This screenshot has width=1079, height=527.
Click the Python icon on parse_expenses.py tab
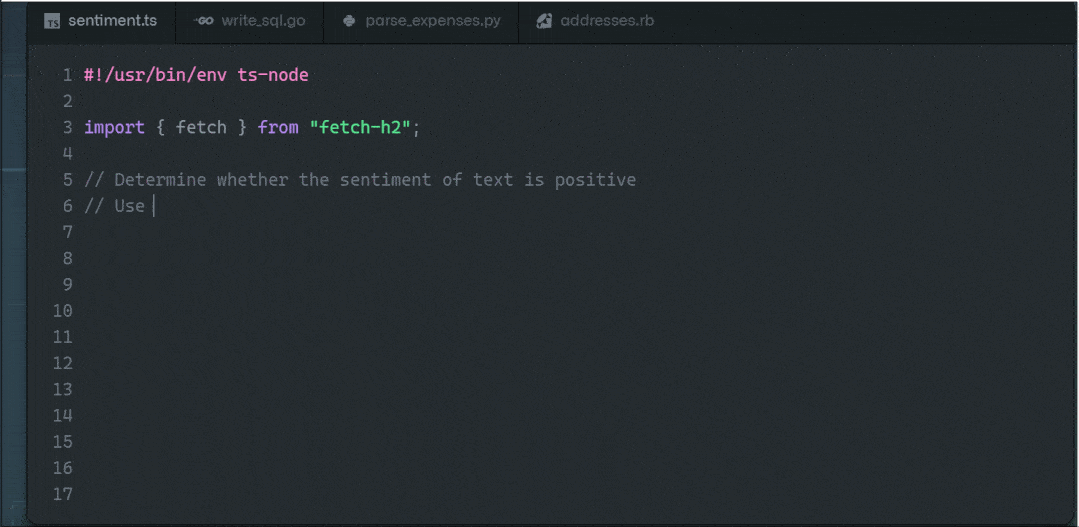(x=349, y=21)
